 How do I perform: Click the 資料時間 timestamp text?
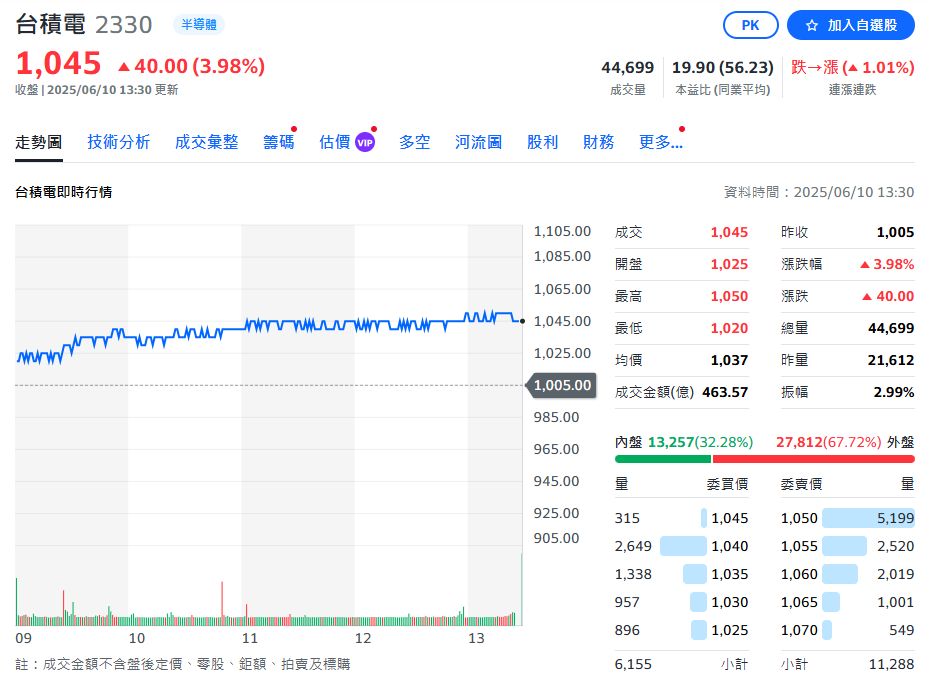pyautogui.click(x=819, y=192)
